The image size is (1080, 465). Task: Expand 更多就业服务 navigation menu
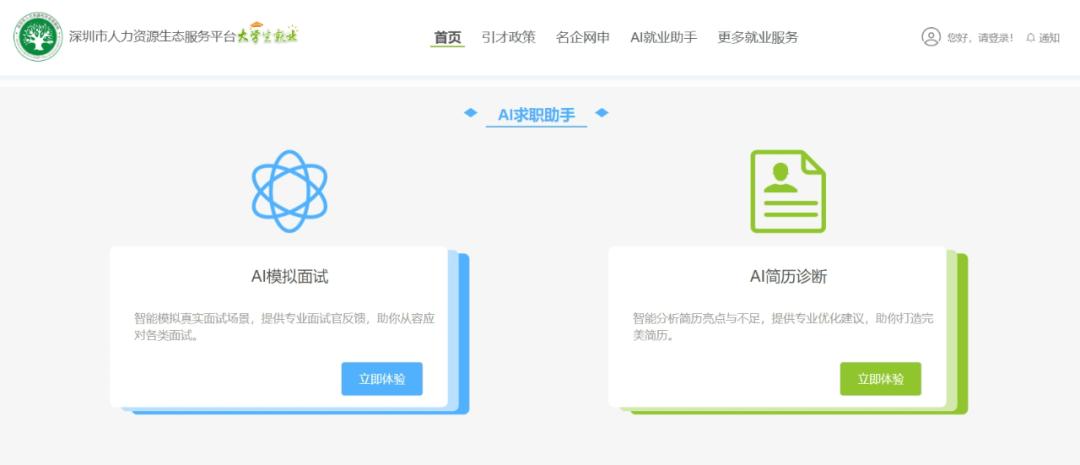point(757,38)
